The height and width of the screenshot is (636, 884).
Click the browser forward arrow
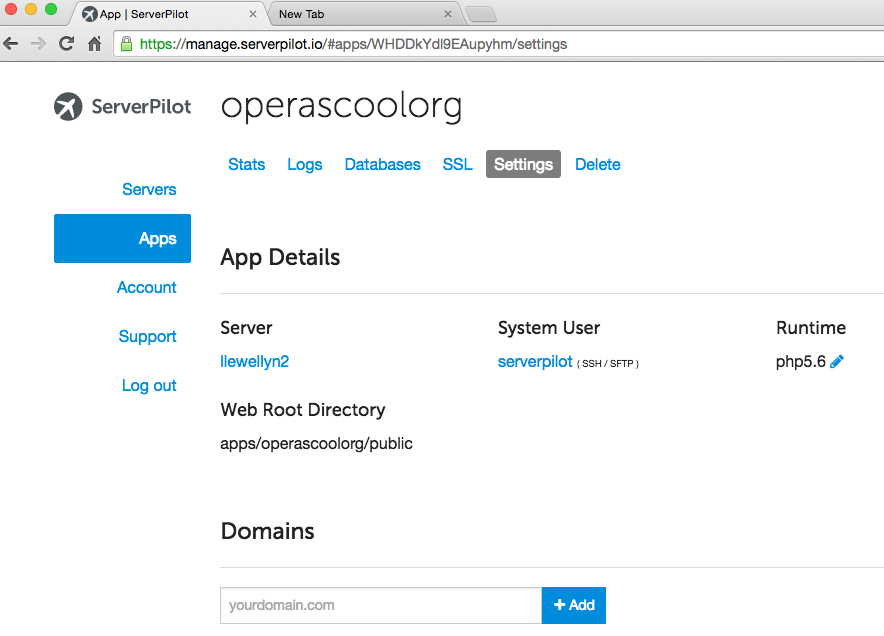coord(38,43)
